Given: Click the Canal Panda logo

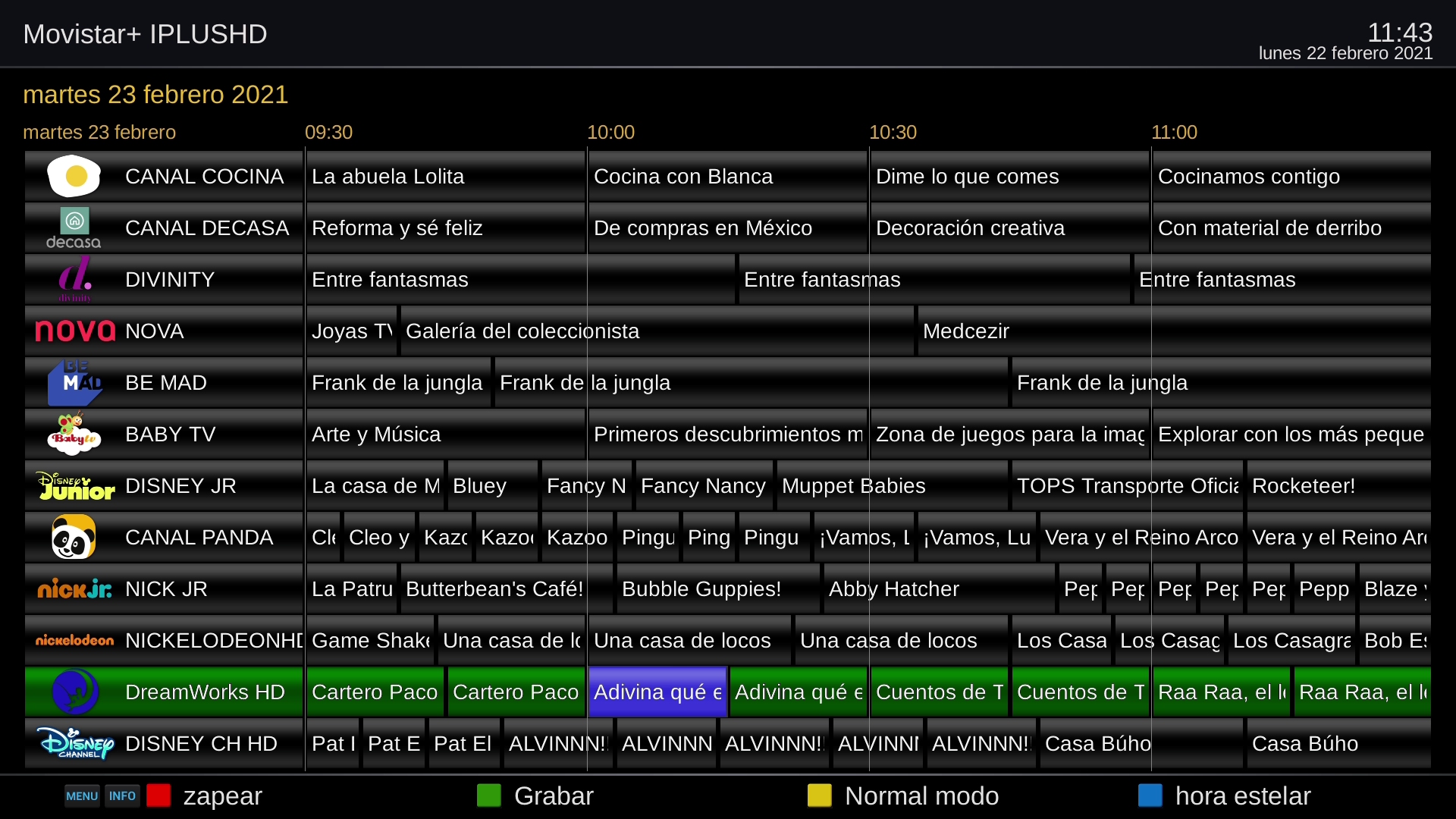Looking at the screenshot, I should tap(74, 537).
